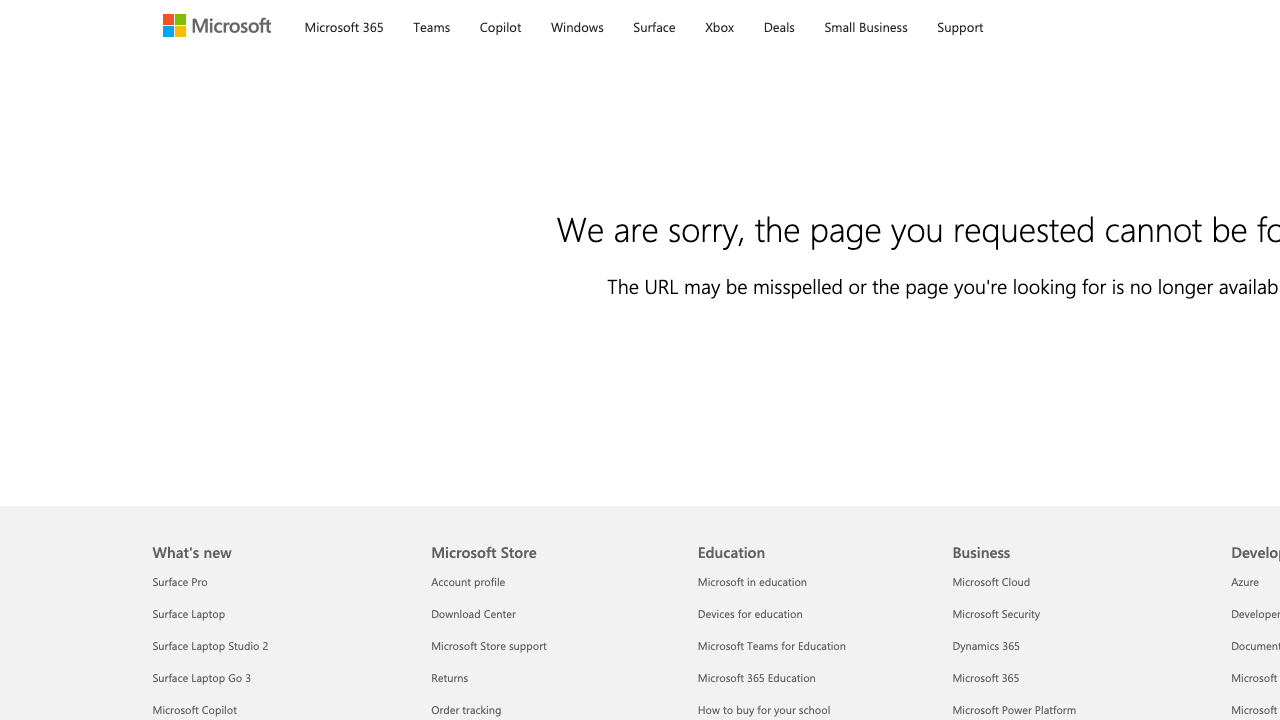Click the Business footer heading
Image resolution: width=1280 pixels, height=720 pixels.
tap(981, 552)
